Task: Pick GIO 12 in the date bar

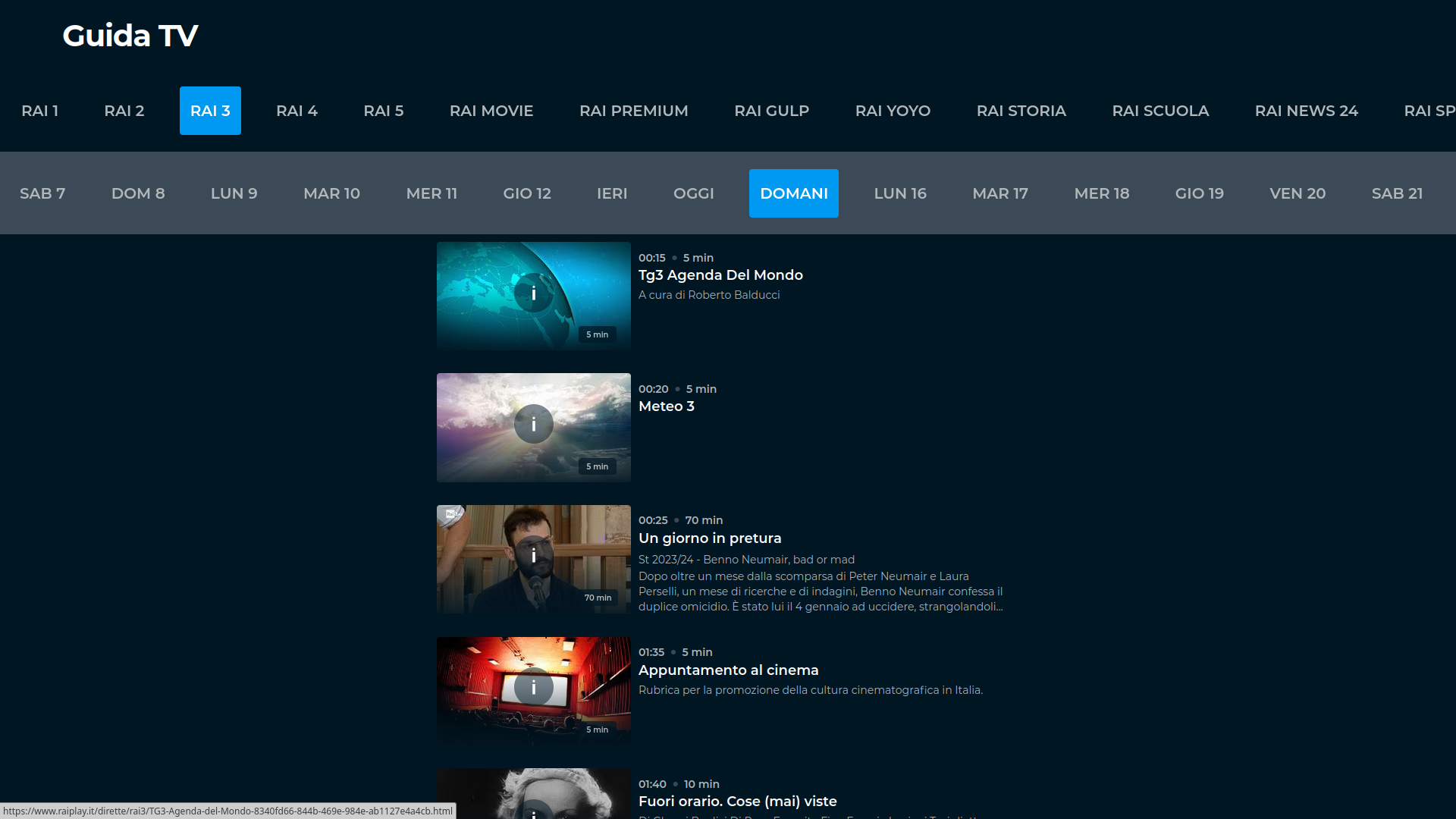Action: 527,193
